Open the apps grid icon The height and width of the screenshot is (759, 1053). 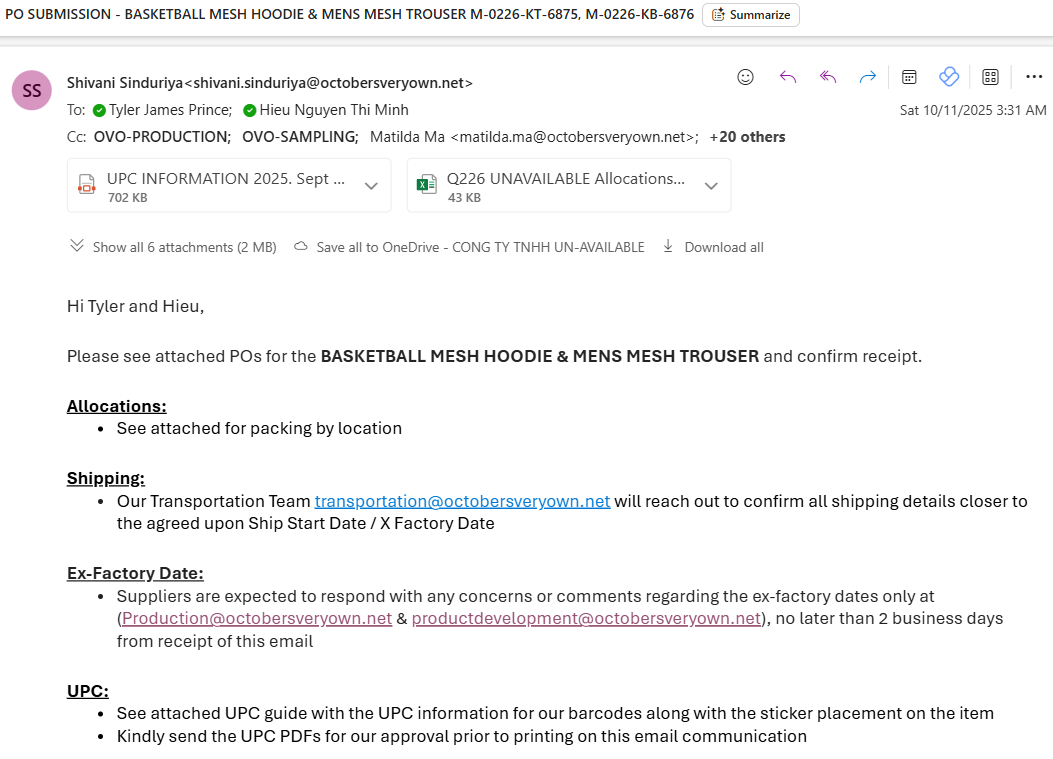tap(991, 77)
